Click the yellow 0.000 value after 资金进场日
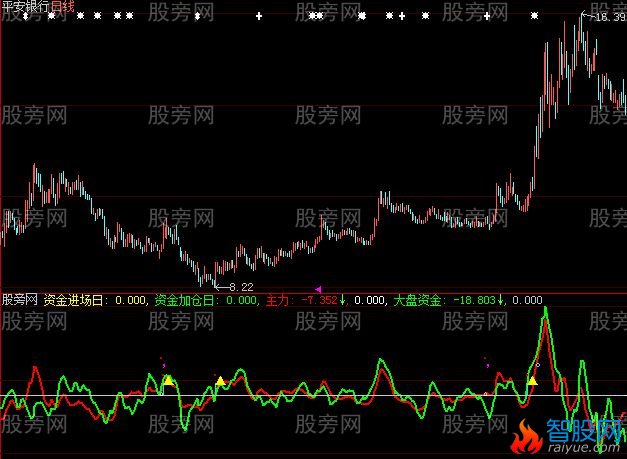 click(130, 300)
